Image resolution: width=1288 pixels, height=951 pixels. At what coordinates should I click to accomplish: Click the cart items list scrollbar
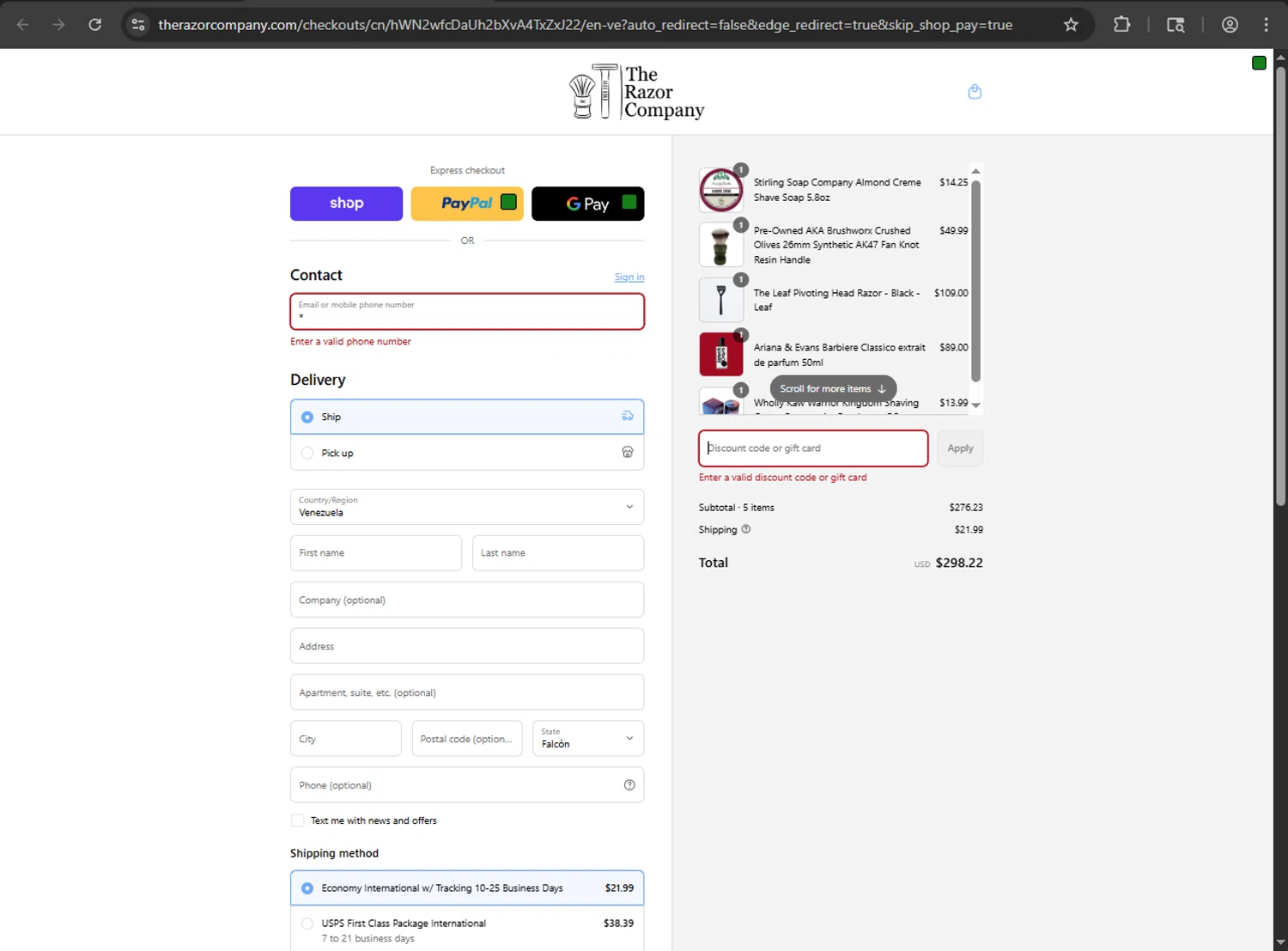coord(975,281)
